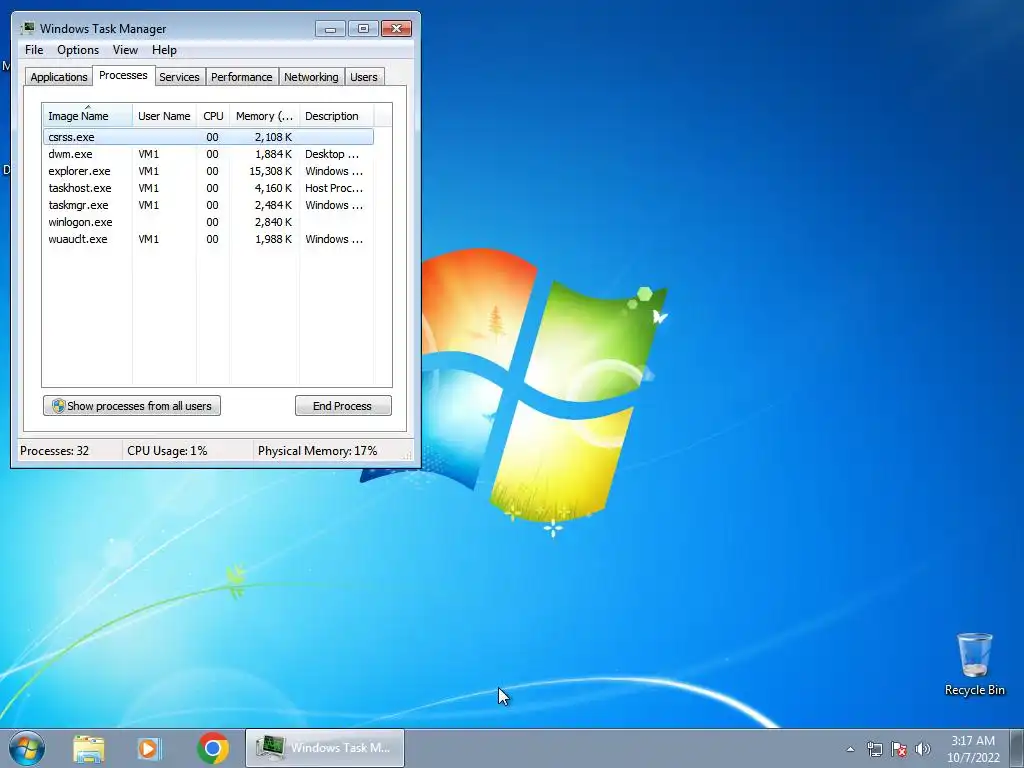This screenshot has width=1024, height=768.
Task: Click Show processes from all users
Action: pyautogui.click(x=132, y=406)
